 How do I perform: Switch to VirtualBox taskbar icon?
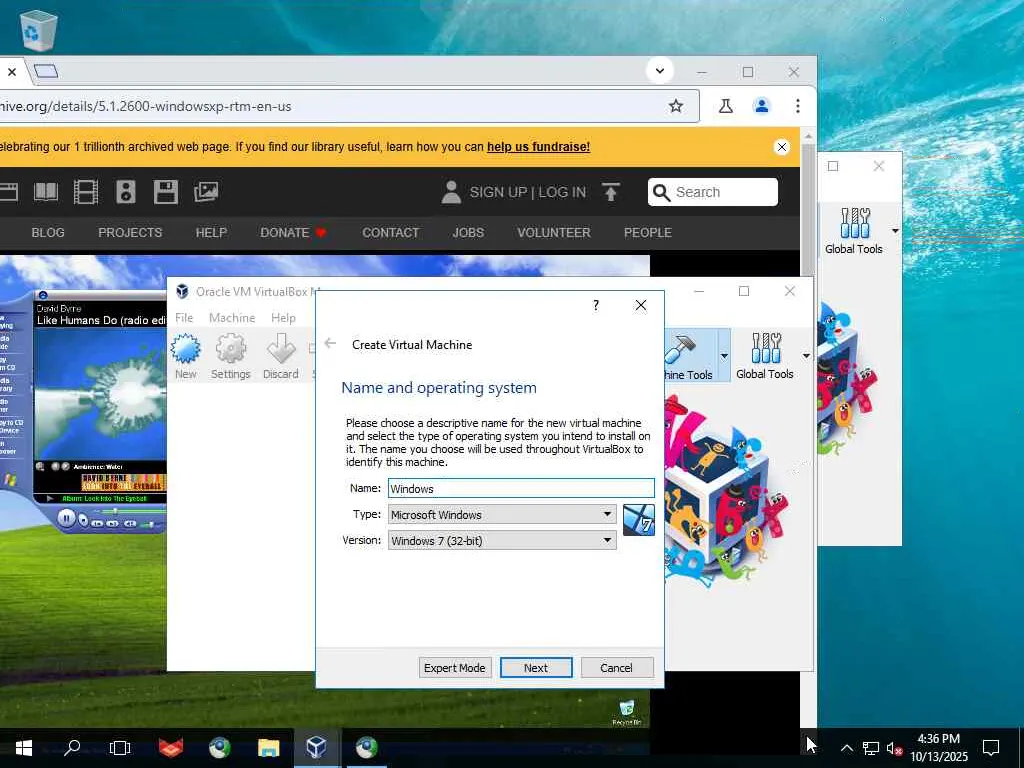click(317, 748)
